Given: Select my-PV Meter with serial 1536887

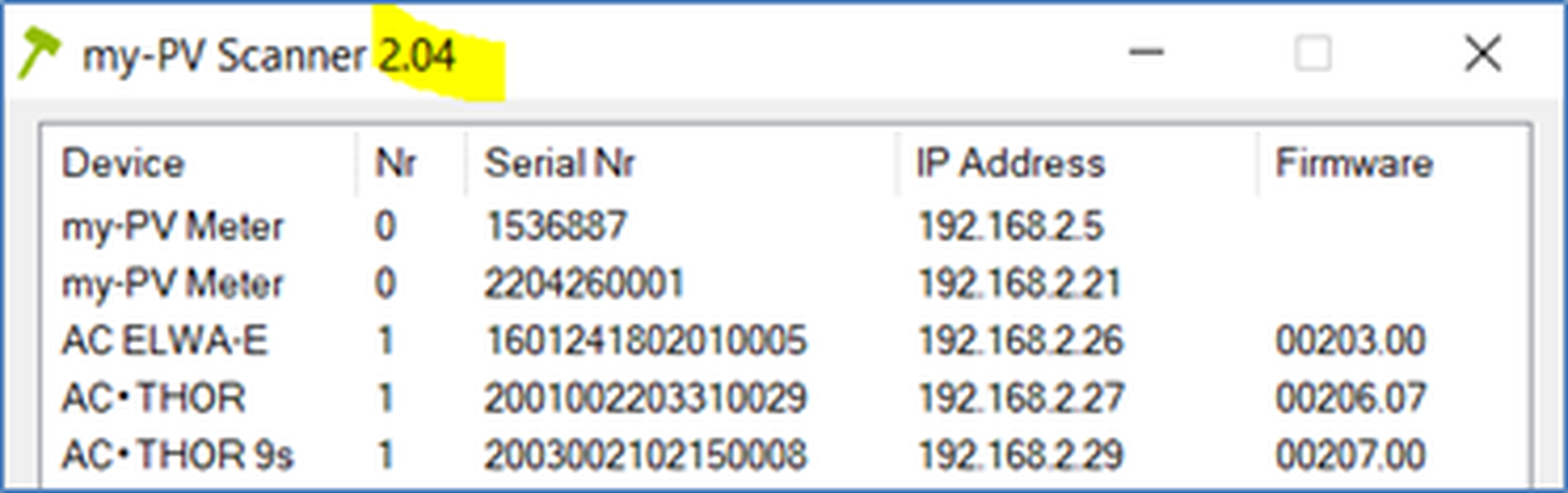Looking at the screenshot, I should [173, 227].
